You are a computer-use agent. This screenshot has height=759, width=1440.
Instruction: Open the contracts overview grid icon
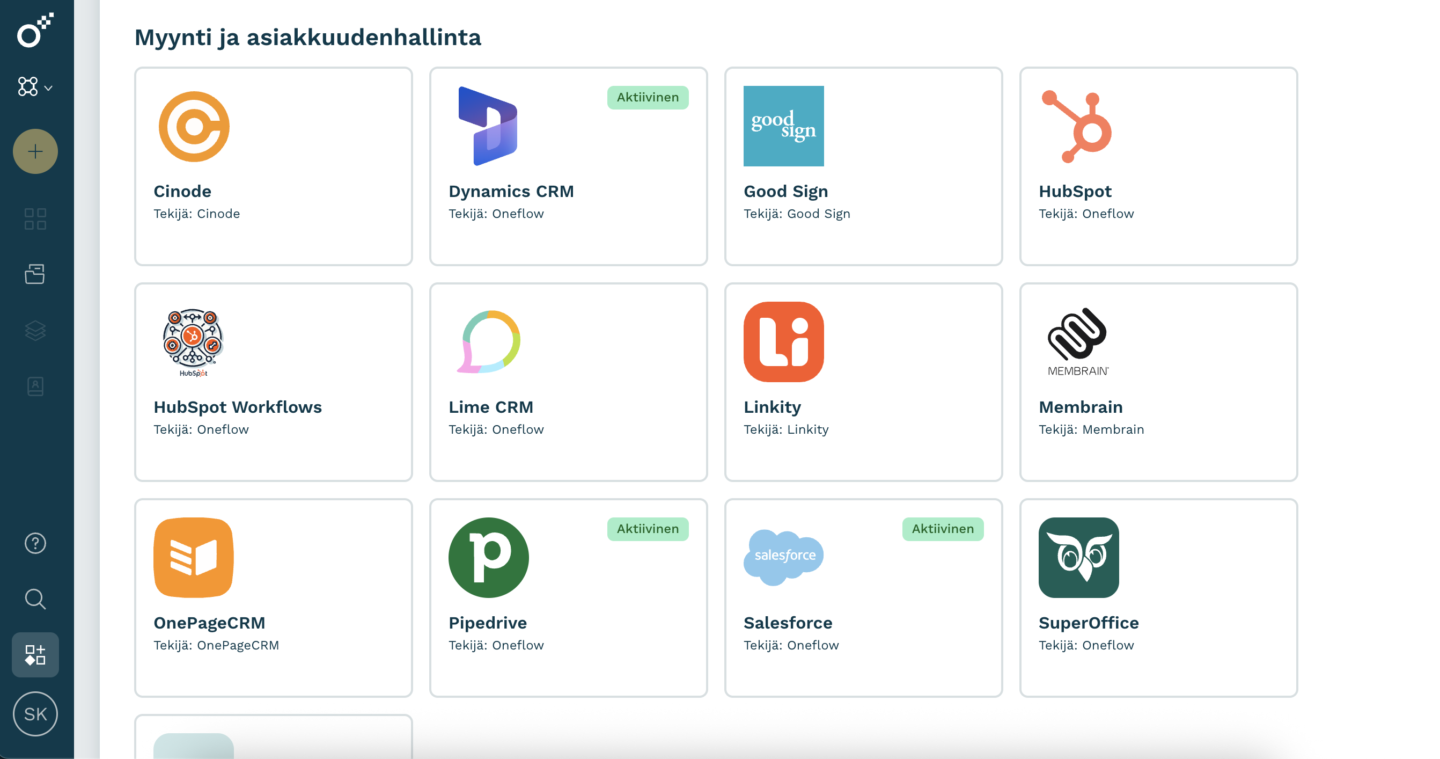[x=35, y=218]
